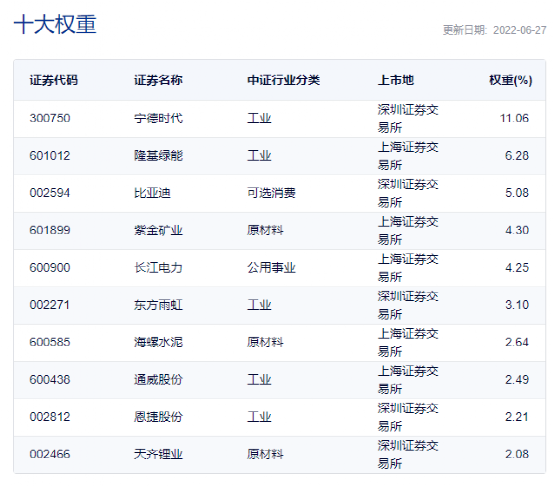This screenshot has width=554, height=487.
Task: Click the 十大权重 heading
Action: (x=55, y=24)
